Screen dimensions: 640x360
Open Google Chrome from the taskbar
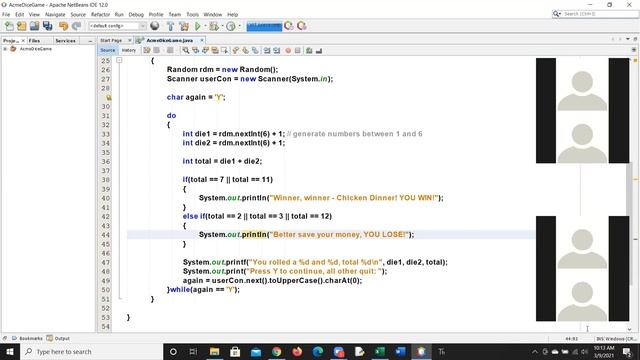277,351
